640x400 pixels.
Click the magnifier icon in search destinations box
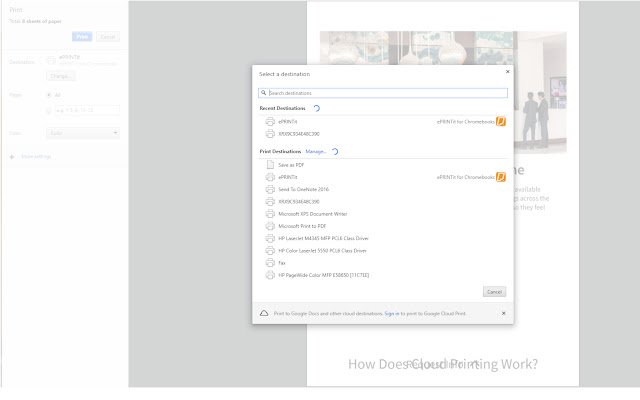(264, 93)
